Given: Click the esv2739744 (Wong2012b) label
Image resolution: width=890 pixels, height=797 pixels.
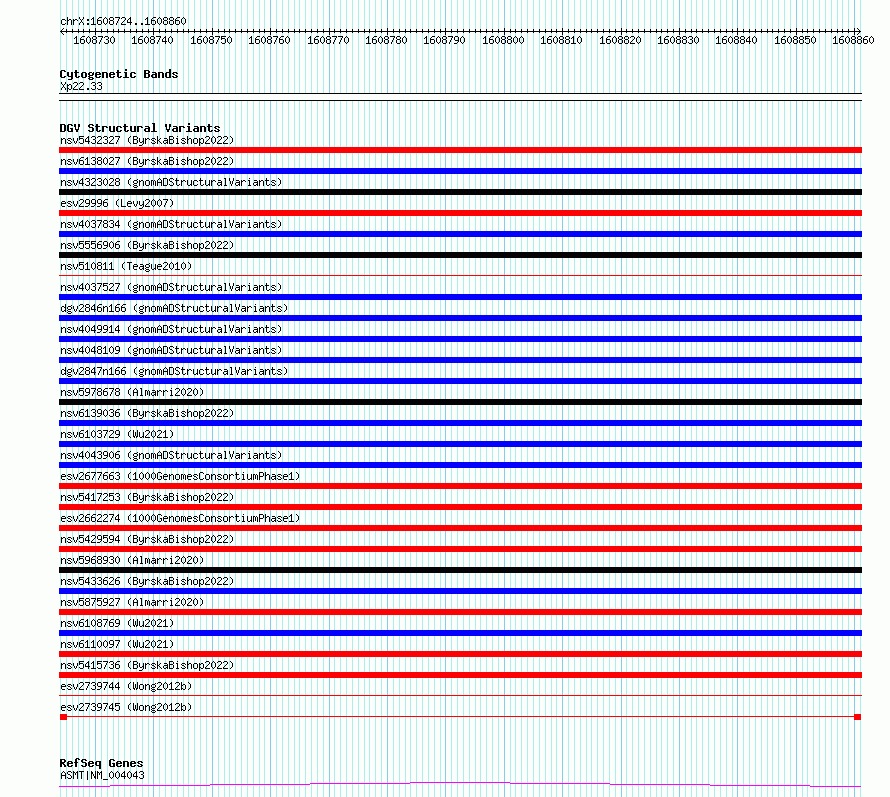Looking at the screenshot, I should point(126,686).
